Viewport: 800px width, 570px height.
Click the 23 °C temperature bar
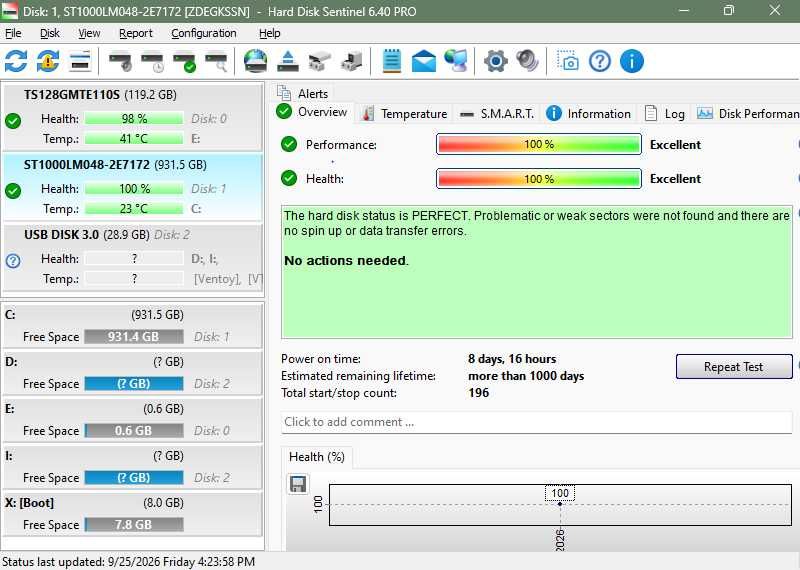pos(134,209)
